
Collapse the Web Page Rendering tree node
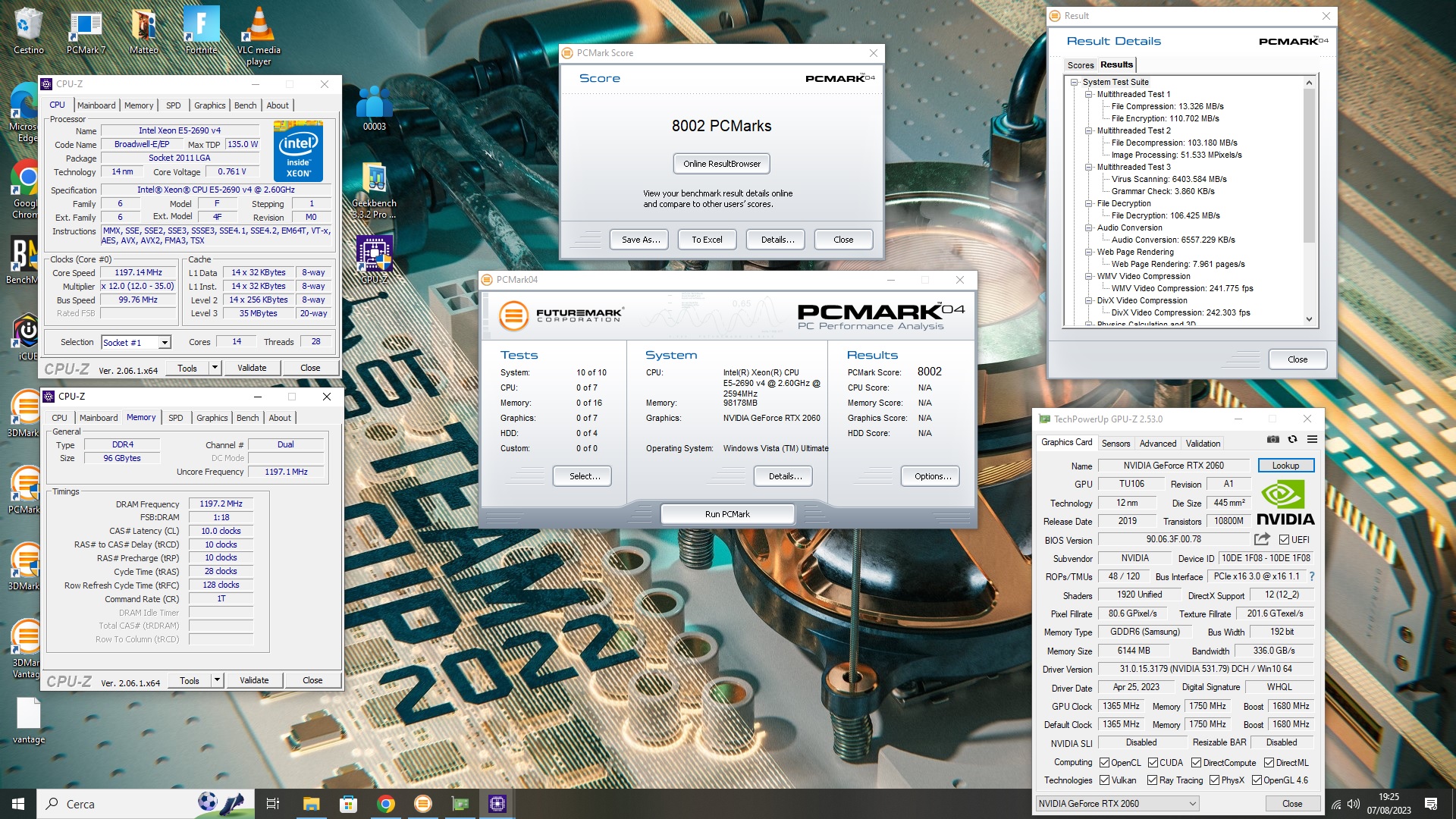click(1089, 252)
